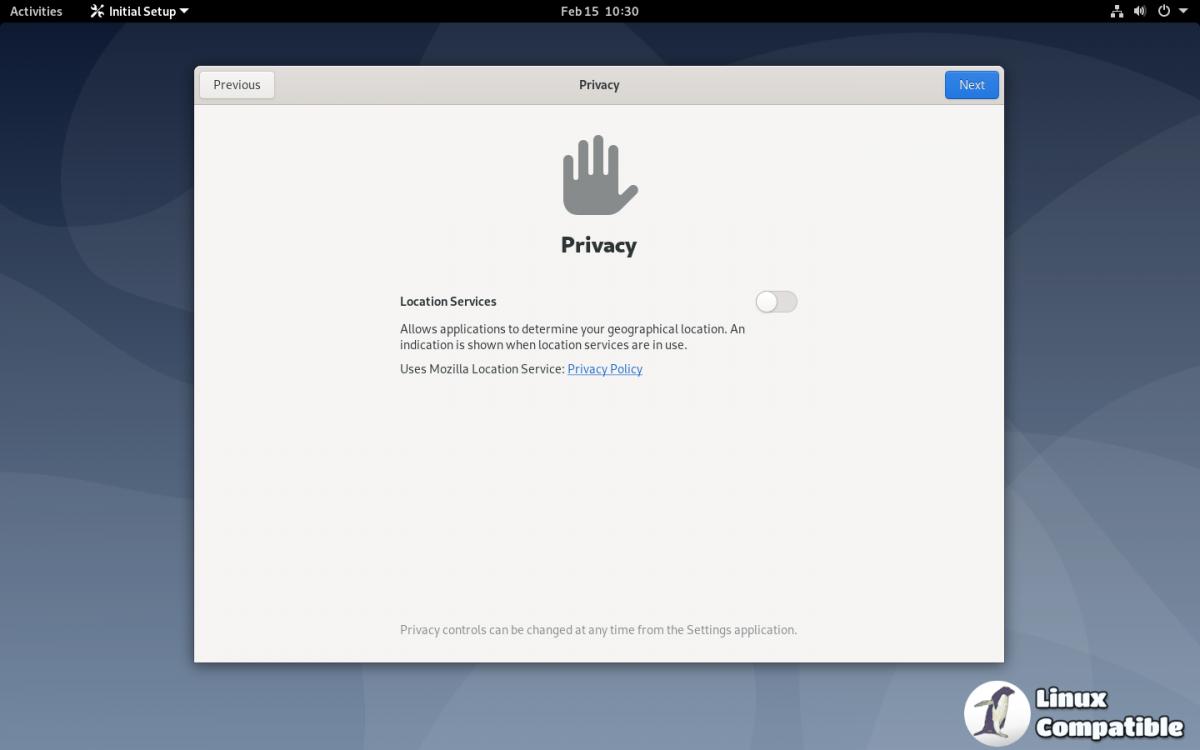Screen dimensions: 1200x750
Task: Click the Linux Compatible watermark text
Action: tap(1108, 714)
